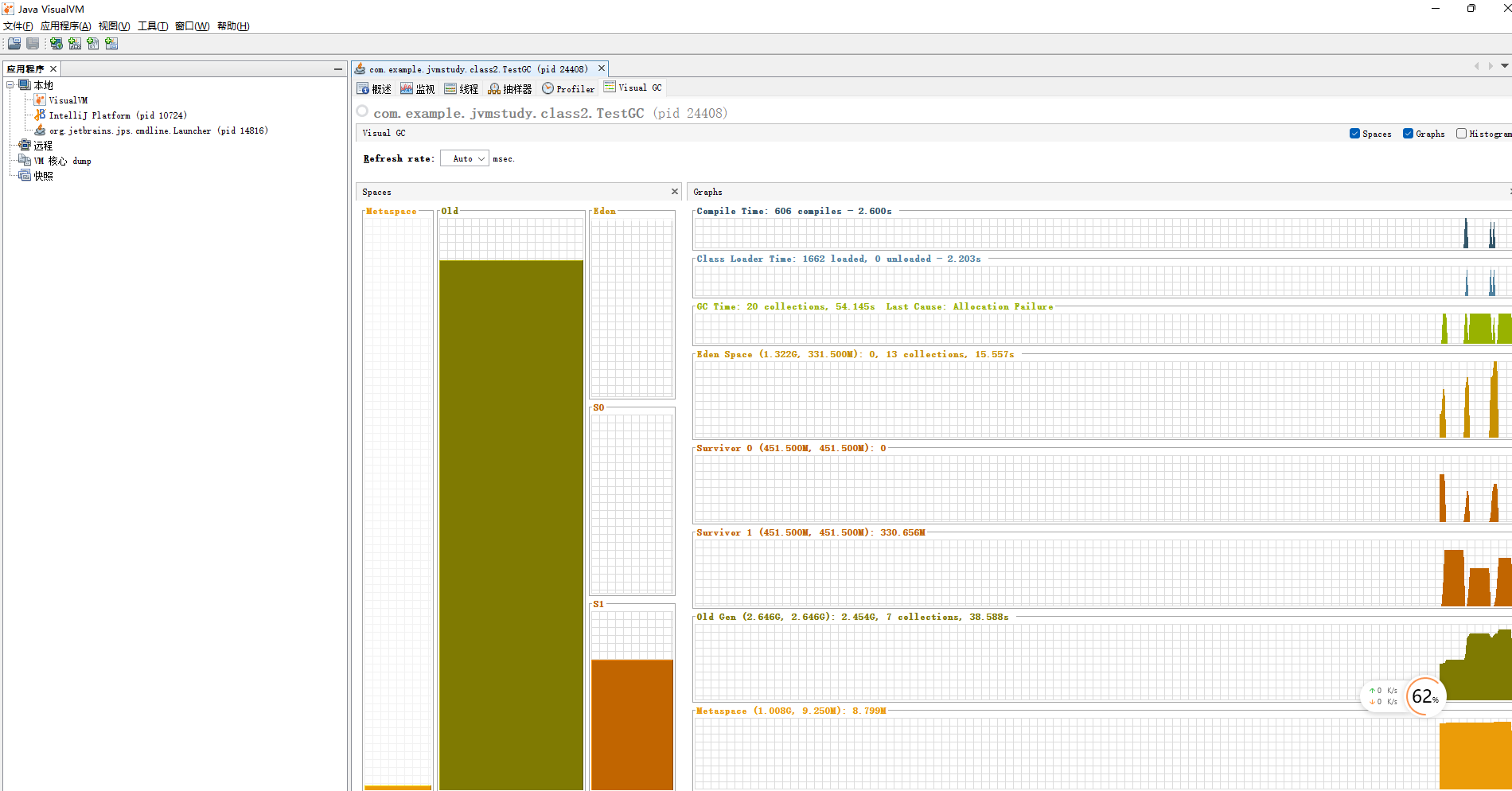The height and width of the screenshot is (791, 1512).
Task: Open the Refresh rate Auto dropdown
Action: click(x=465, y=159)
